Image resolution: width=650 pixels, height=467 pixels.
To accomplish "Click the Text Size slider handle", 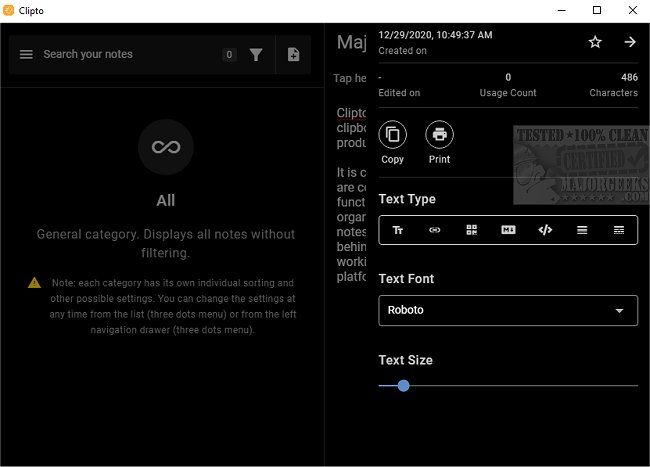I will point(403,386).
